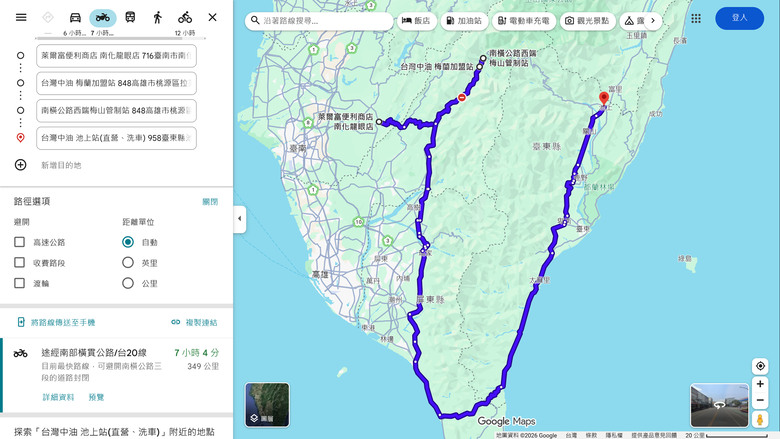Click the 台灣中油 梅蘭加盟站 map label

[437, 66]
